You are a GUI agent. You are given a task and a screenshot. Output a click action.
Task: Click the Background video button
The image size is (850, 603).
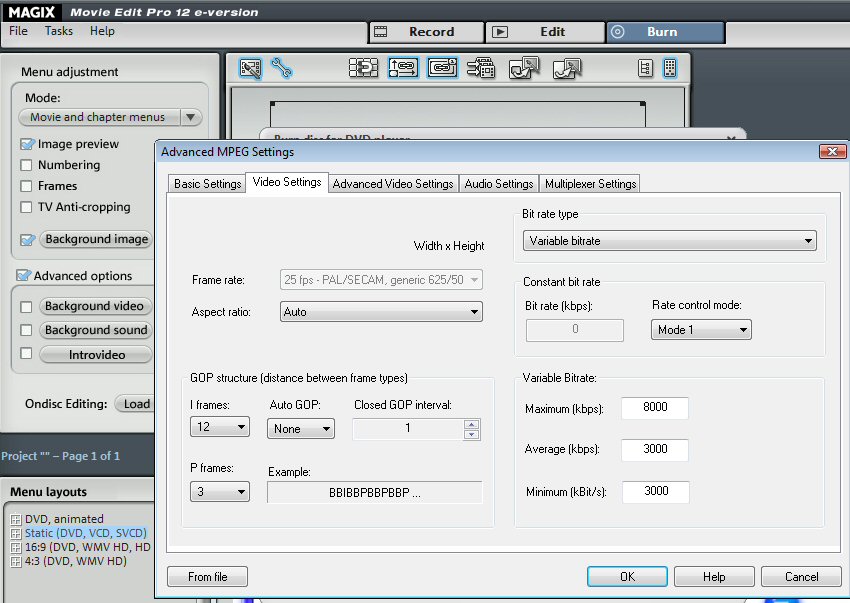[95, 306]
